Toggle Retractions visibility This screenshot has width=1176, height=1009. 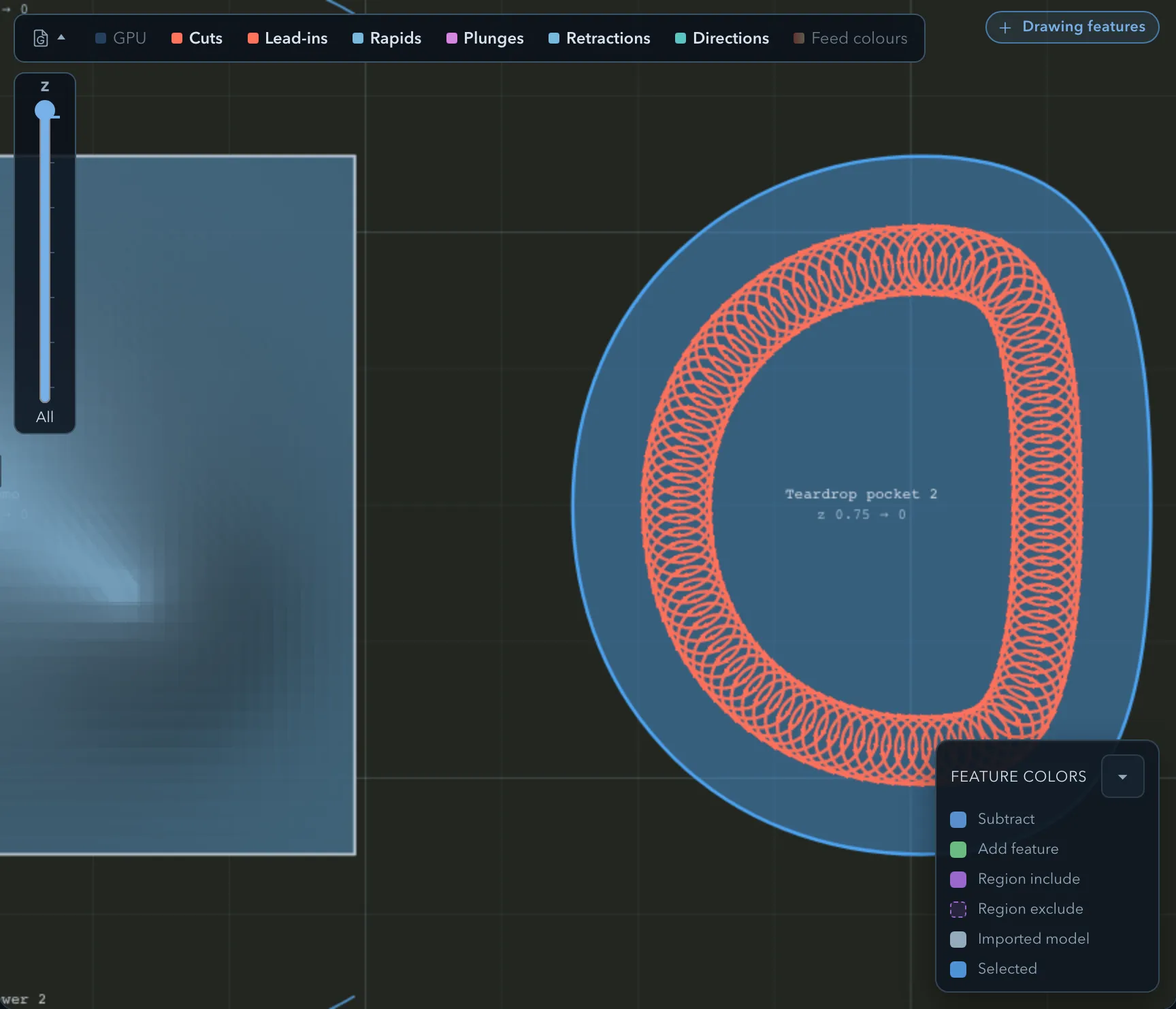pyautogui.click(x=599, y=38)
